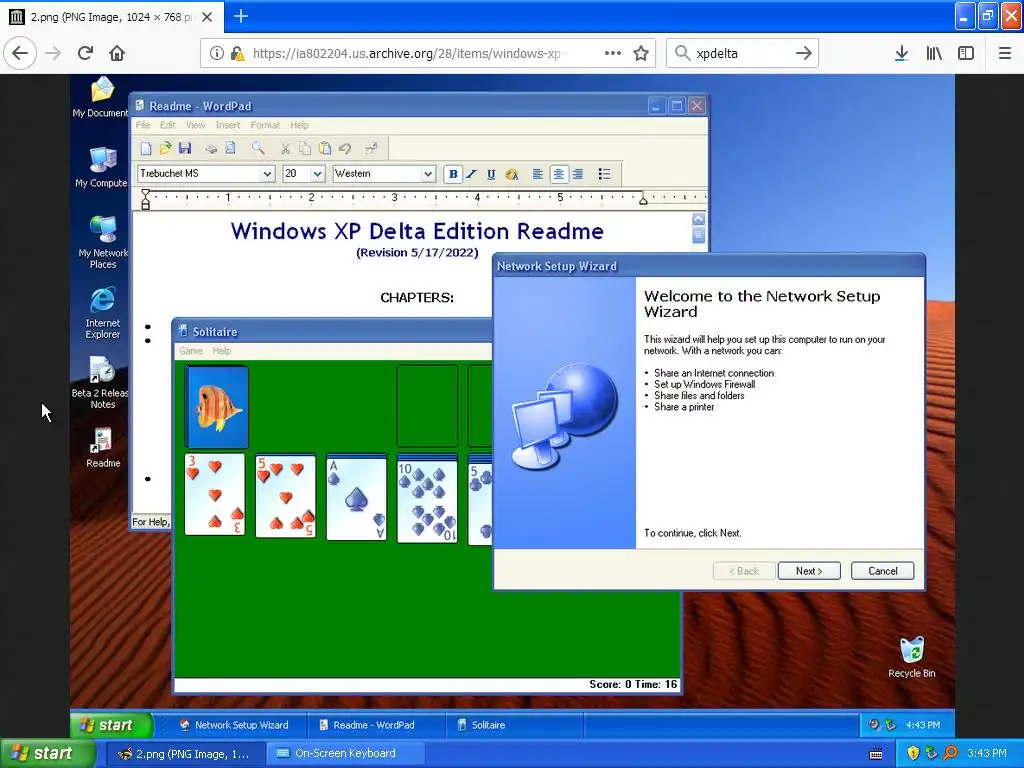Open Trebuchet MS font name dropdown

[x=267, y=174]
